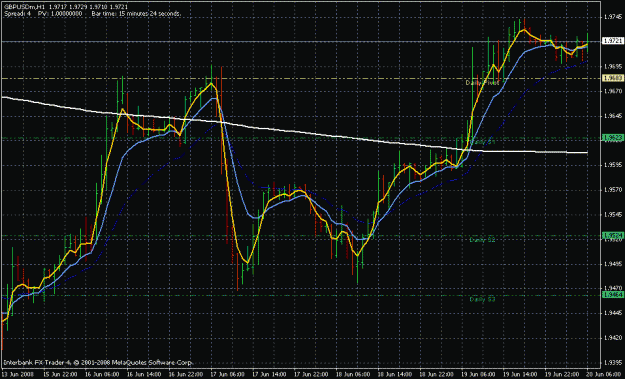The height and width of the screenshot is (379, 625).
Task: Click the 13 Jun 2008 date label
Action: 17,375
